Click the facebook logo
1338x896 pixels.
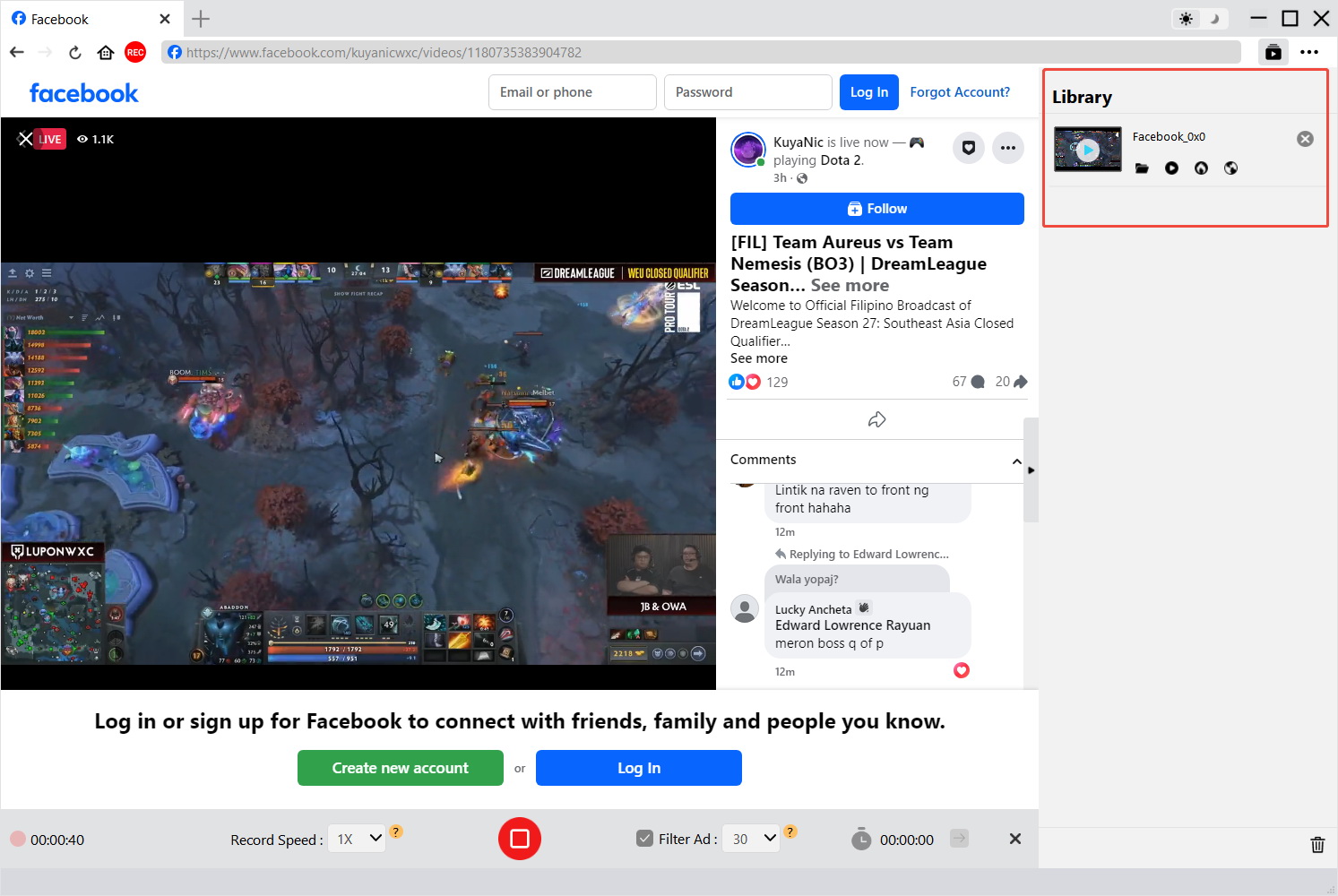pyautogui.click(x=83, y=92)
